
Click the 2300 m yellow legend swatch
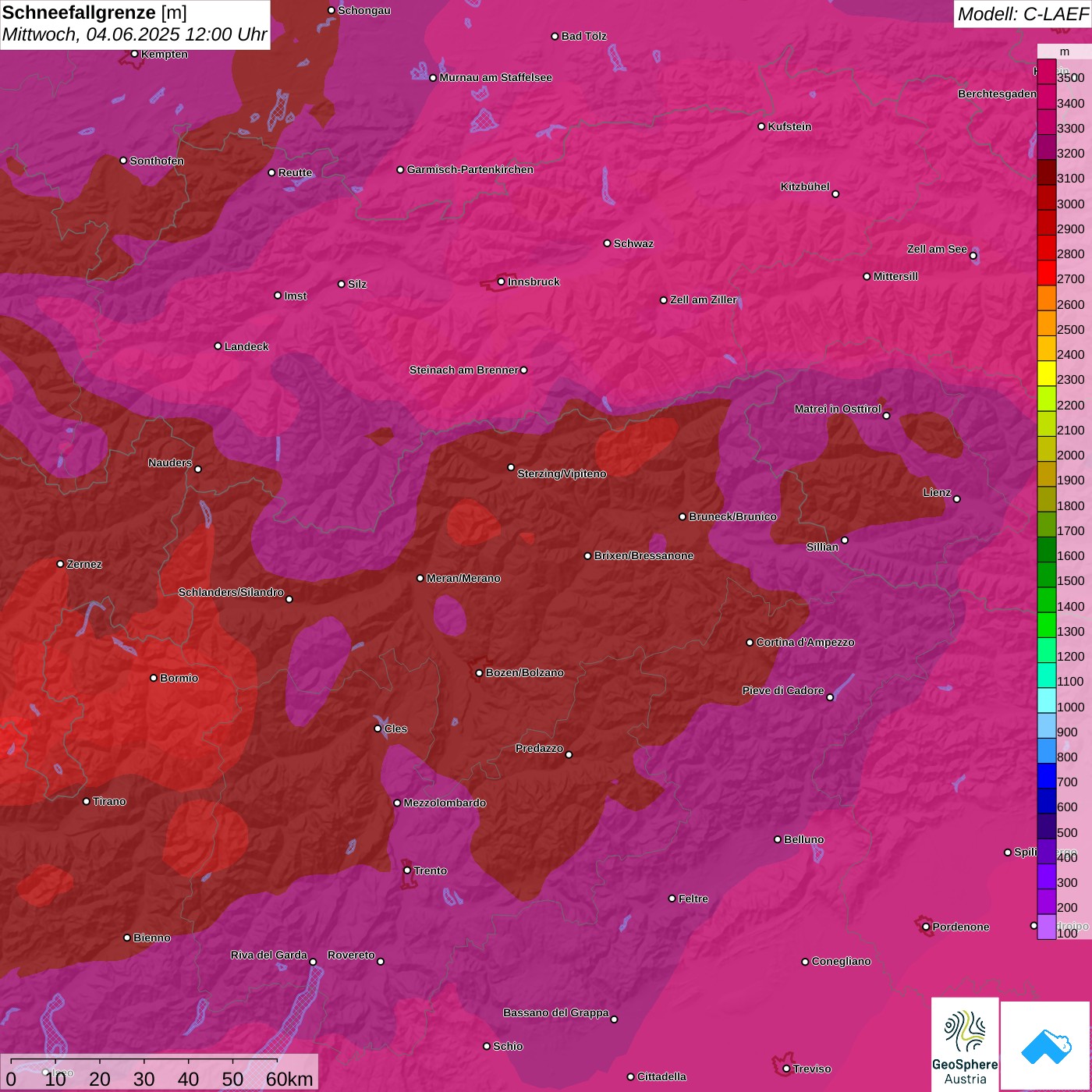(1046, 374)
